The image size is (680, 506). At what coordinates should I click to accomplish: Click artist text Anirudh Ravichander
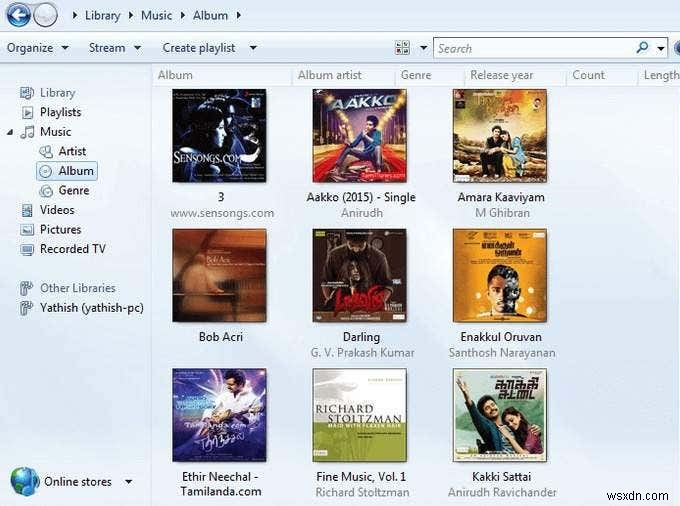coord(502,493)
